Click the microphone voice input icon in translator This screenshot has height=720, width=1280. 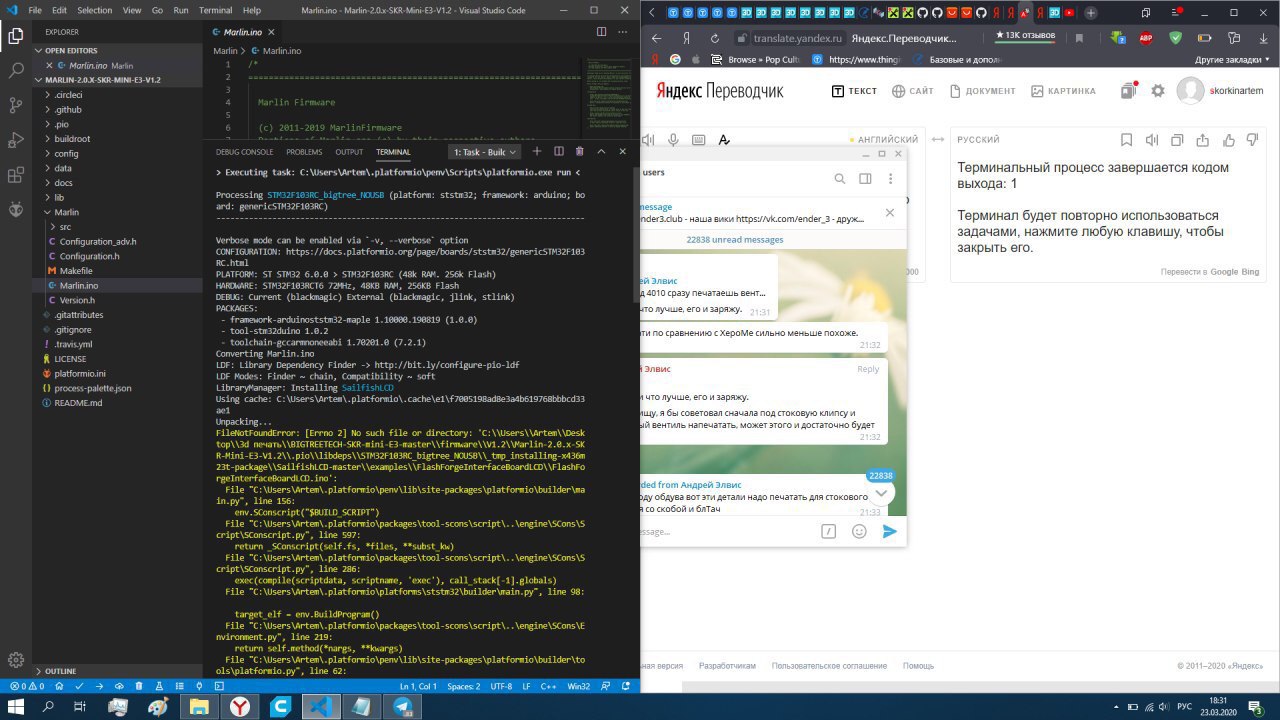pos(673,140)
